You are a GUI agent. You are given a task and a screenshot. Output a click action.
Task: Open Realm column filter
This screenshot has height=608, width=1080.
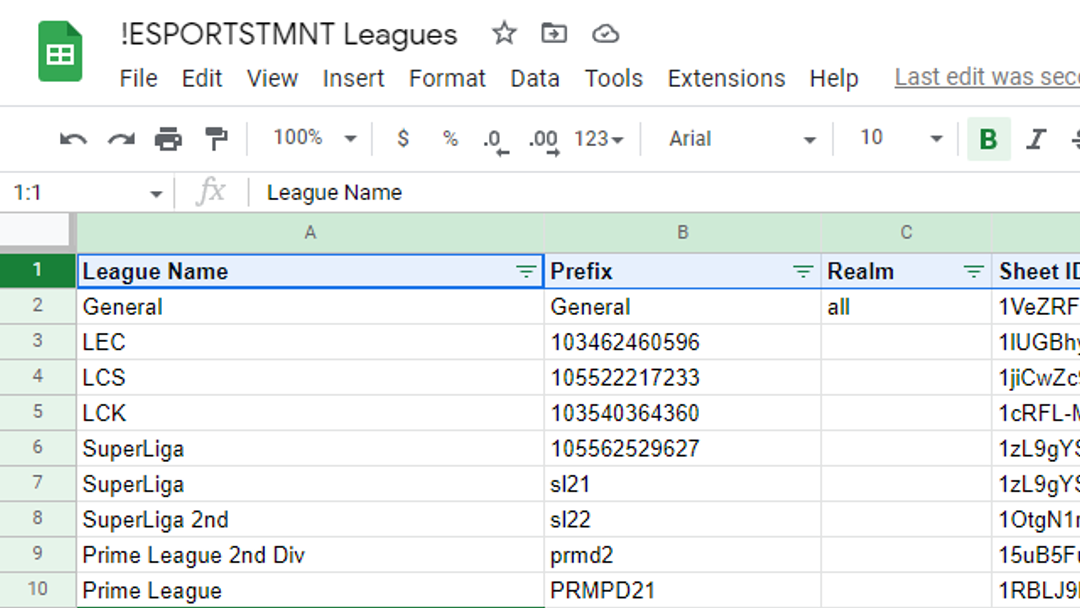[973, 272]
